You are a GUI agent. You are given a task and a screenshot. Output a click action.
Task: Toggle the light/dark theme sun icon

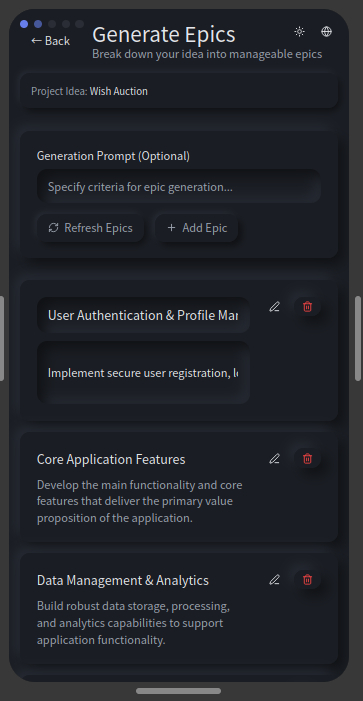(300, 32)
